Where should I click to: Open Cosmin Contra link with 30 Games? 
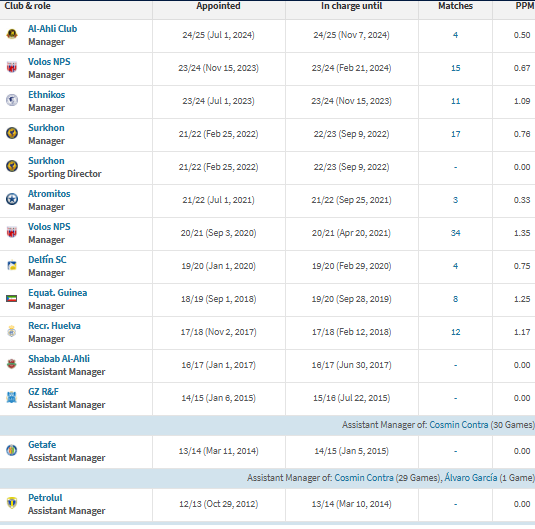point(459,425)
